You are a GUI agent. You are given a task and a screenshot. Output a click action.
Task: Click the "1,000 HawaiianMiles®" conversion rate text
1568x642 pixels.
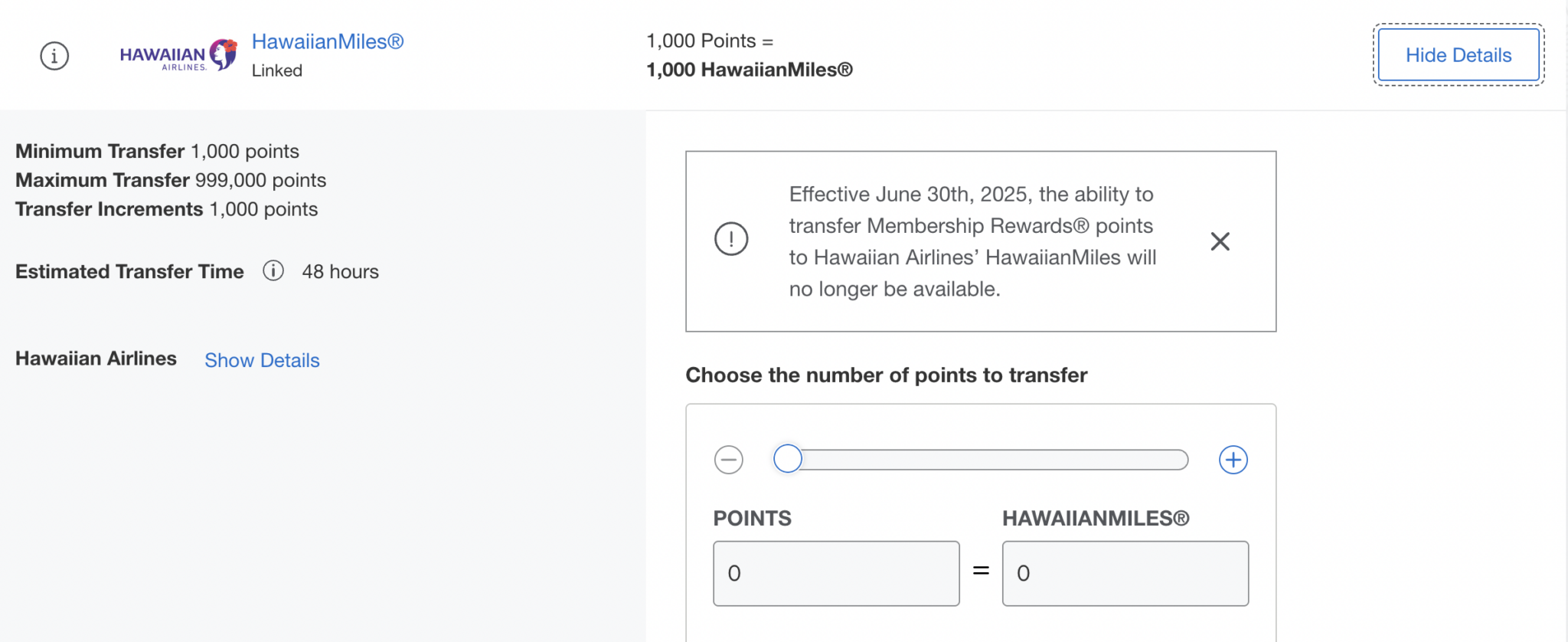pyautogui.click(x=749, y=70)
